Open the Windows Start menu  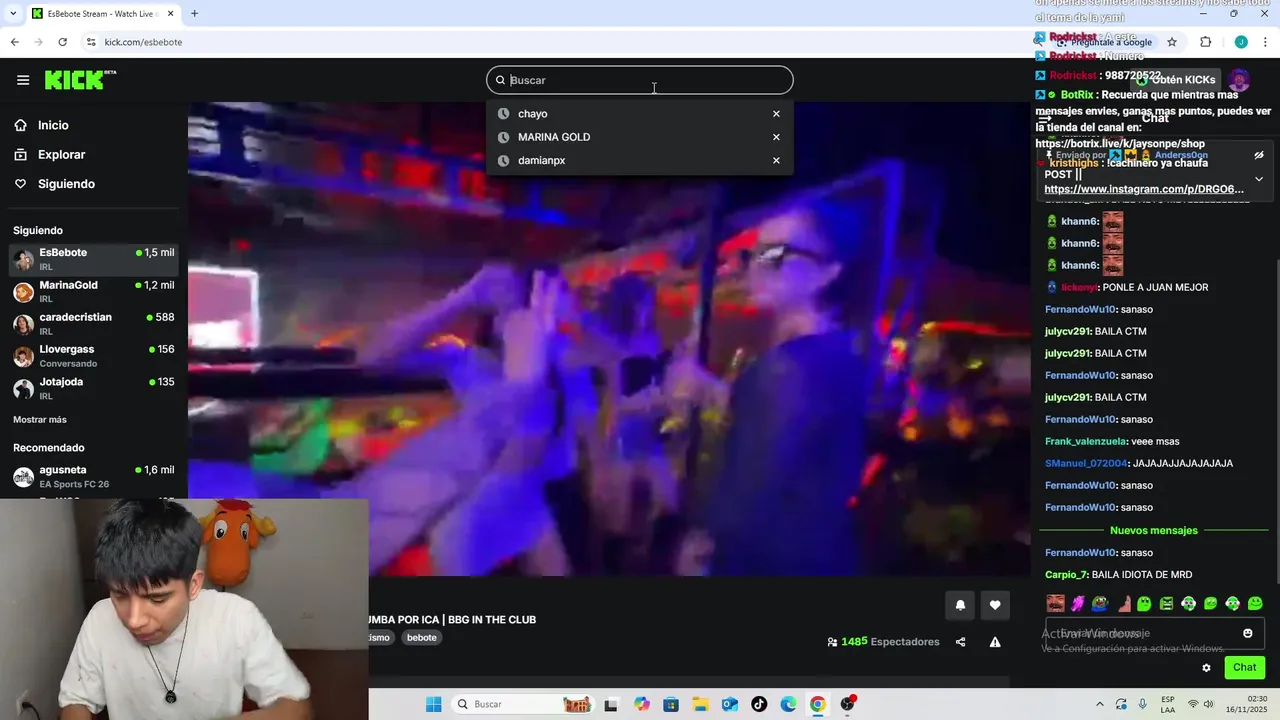pyautogui.click(x=433, y=704)
